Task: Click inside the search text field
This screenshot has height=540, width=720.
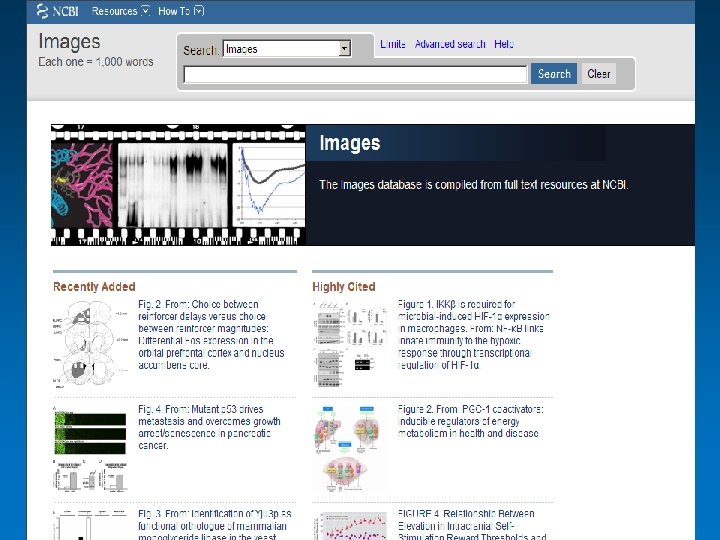Action: [x=355, y=74]
